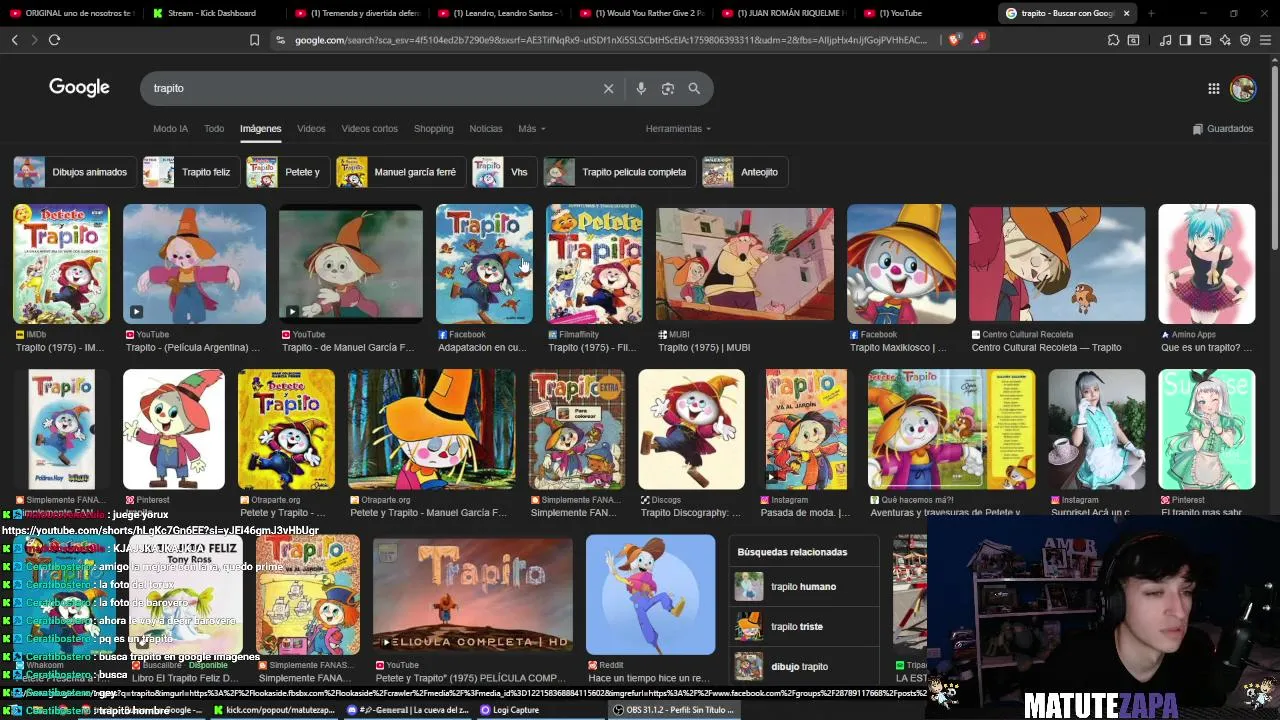Search by image with Google Lens
This screenshot has width=1280, height=720.
click(668, 88)
